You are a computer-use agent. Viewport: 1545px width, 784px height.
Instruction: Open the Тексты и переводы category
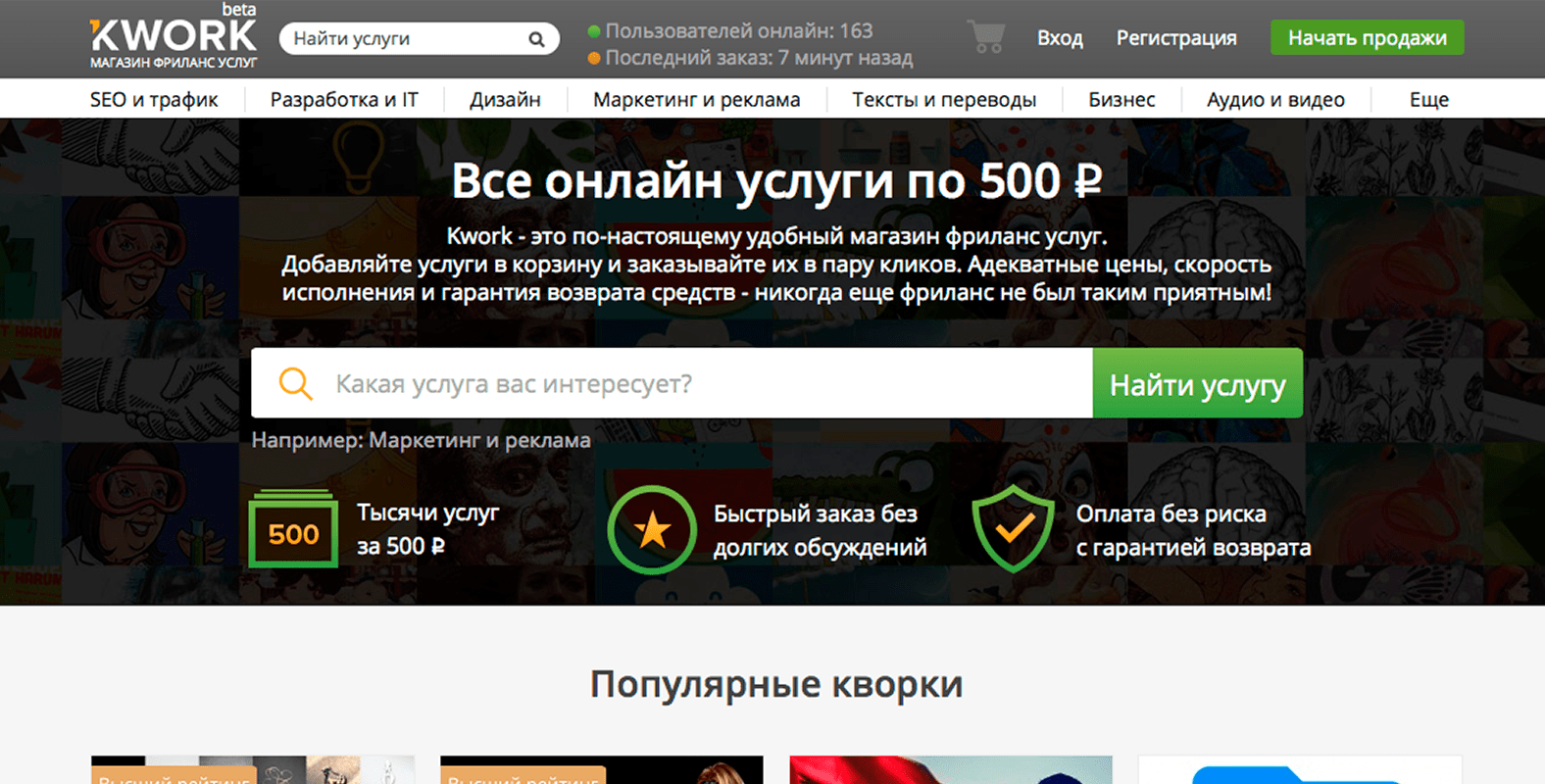(x=944, y=99)
